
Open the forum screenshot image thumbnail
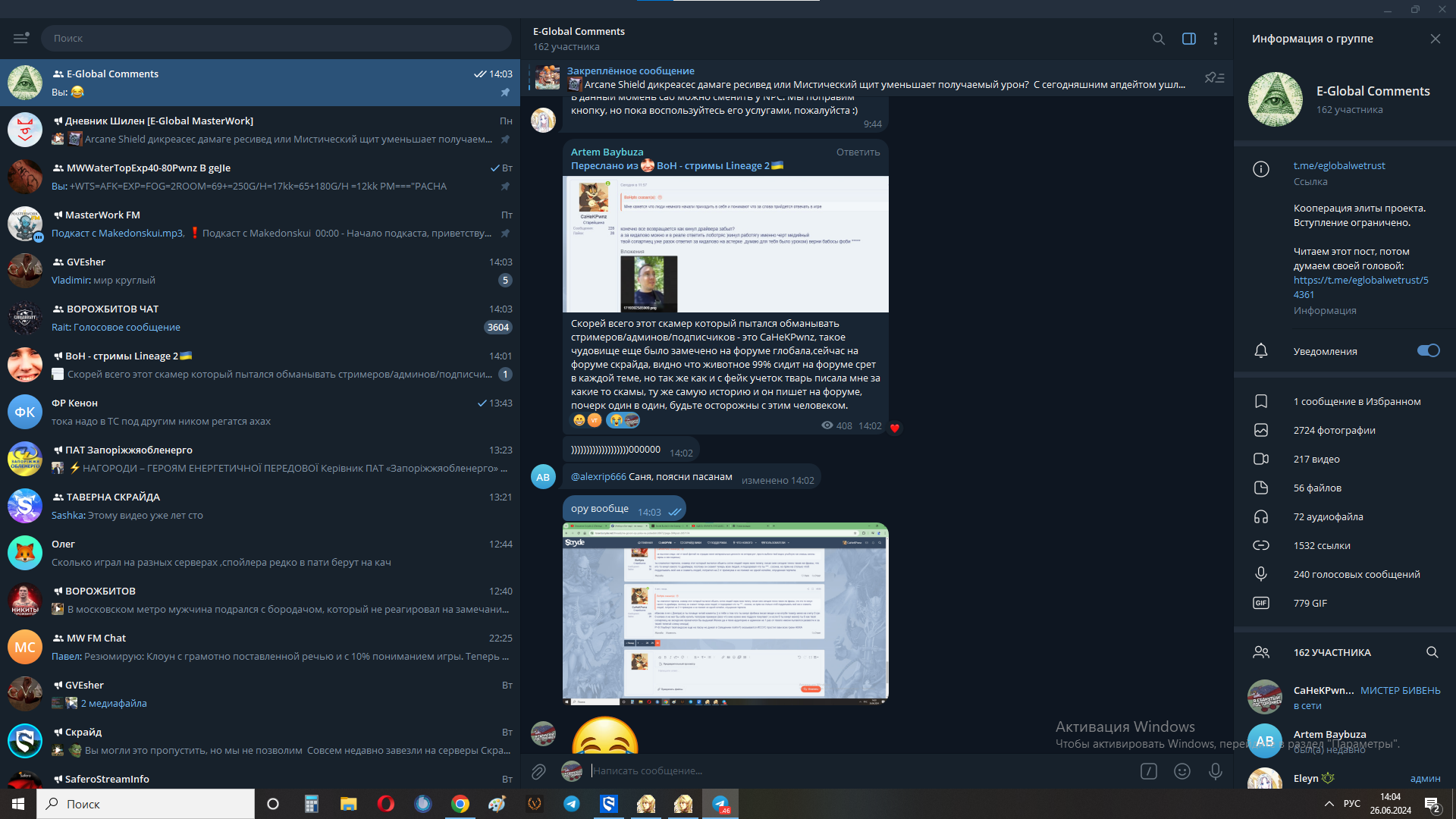(x=725, y=613)
